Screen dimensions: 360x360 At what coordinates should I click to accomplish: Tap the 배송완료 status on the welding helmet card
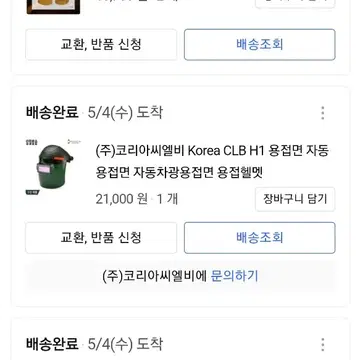pyautogui.click(x=52, y=113)
